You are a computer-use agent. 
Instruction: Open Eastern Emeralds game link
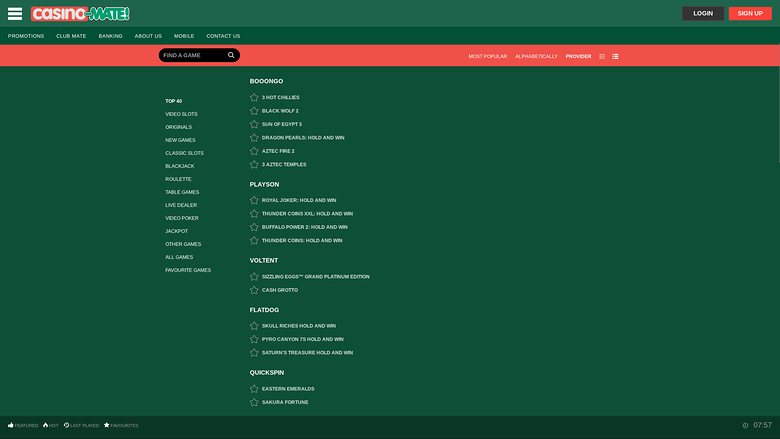288,389
